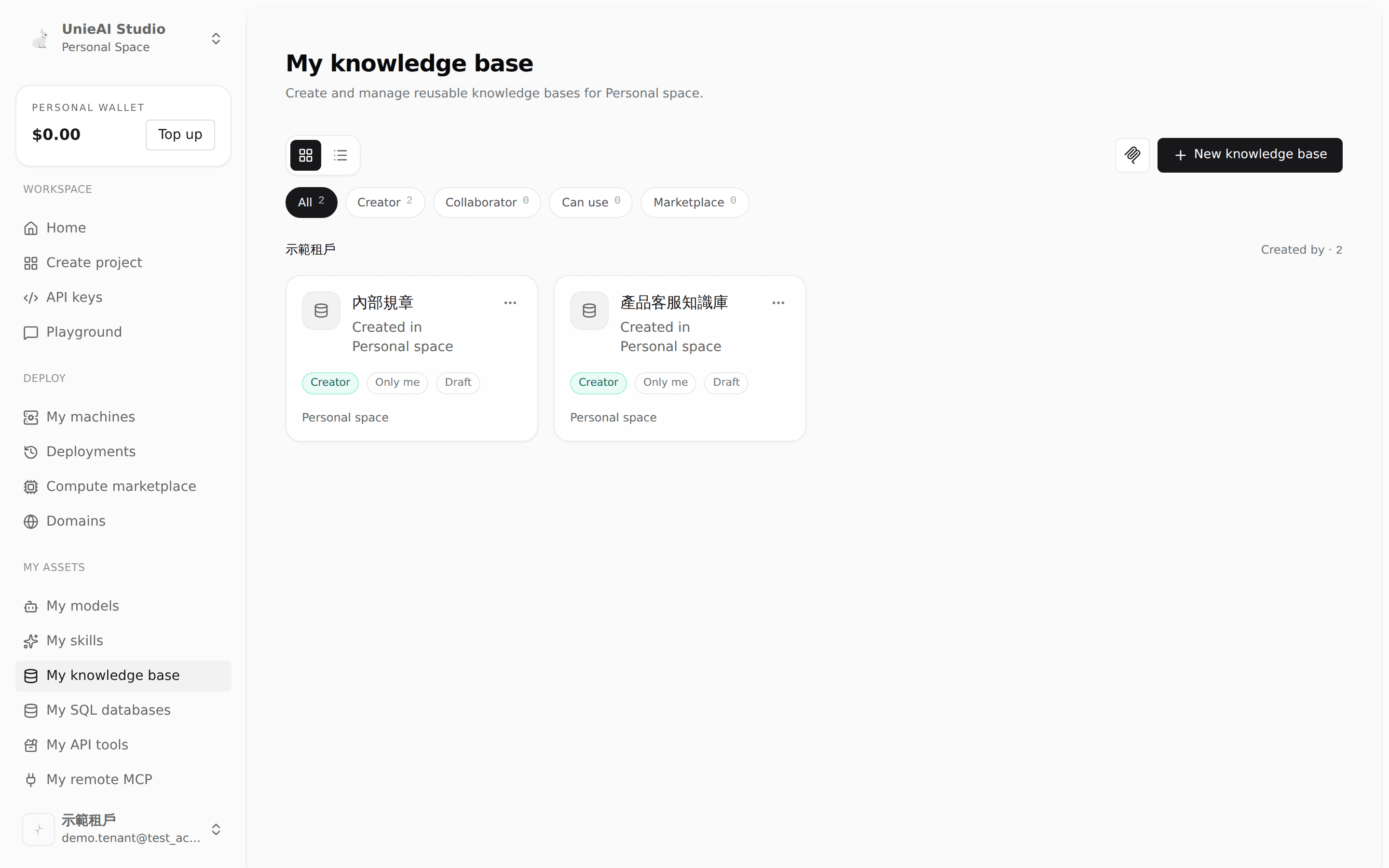
Task: Click the Draft badge on 產品客服知識庫
Action: tap(726, 383)
